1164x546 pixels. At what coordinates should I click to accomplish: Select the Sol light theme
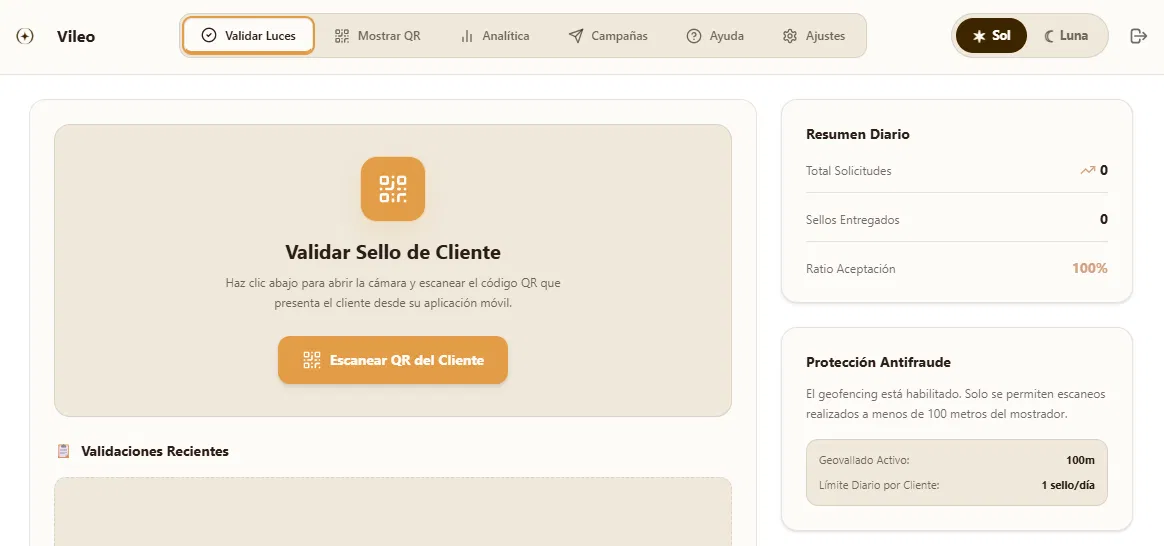[991, 36]
